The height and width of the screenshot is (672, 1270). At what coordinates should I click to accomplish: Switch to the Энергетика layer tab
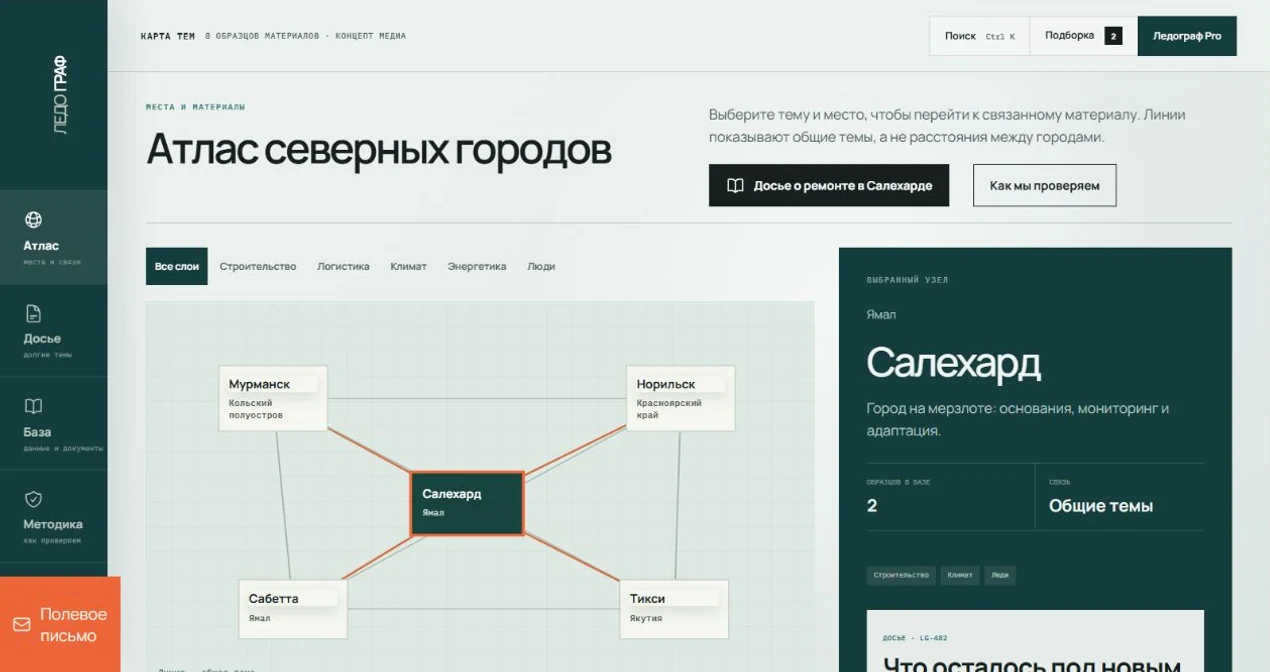coord(477,266)
